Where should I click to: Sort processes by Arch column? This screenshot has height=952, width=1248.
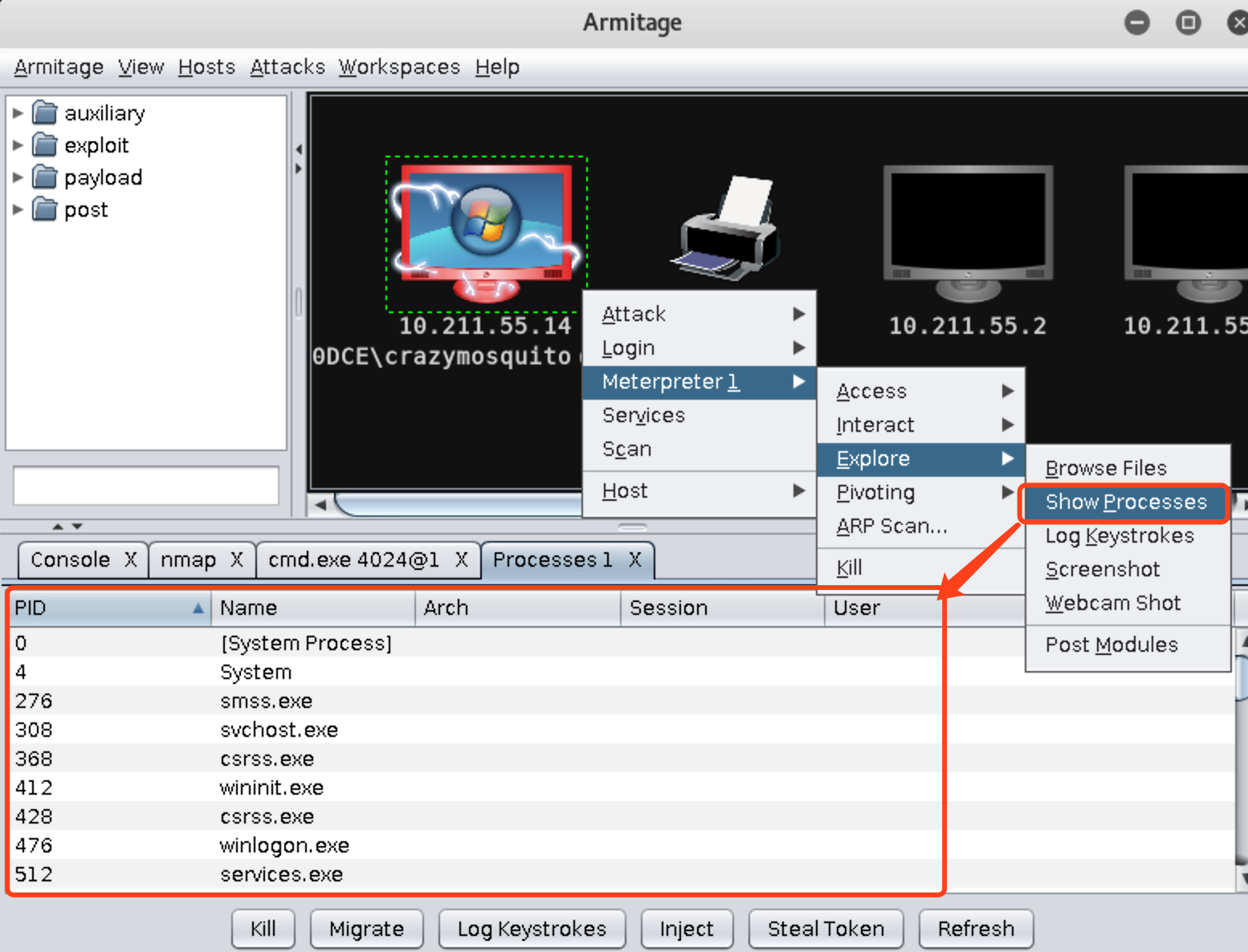[518, 608]
